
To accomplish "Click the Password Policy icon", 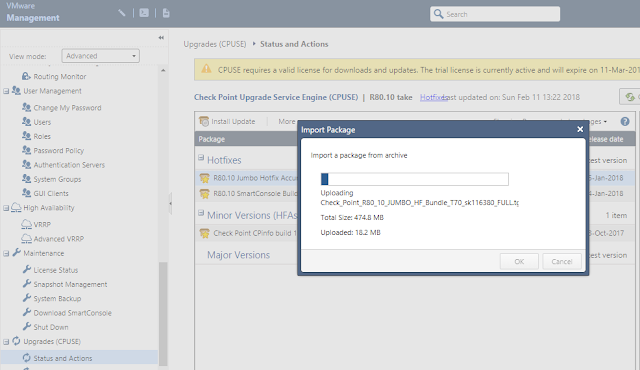I will [26, 150].
